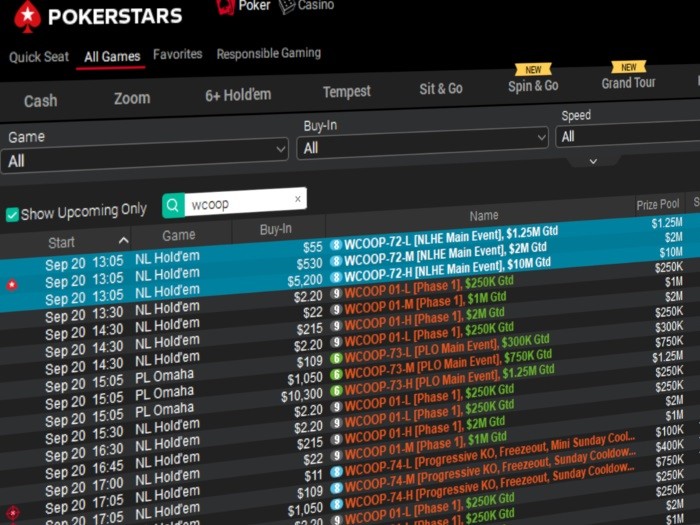700x525 pixels.
Task: Click the $10,300 buy-in cell
Action: pos(302,395)
